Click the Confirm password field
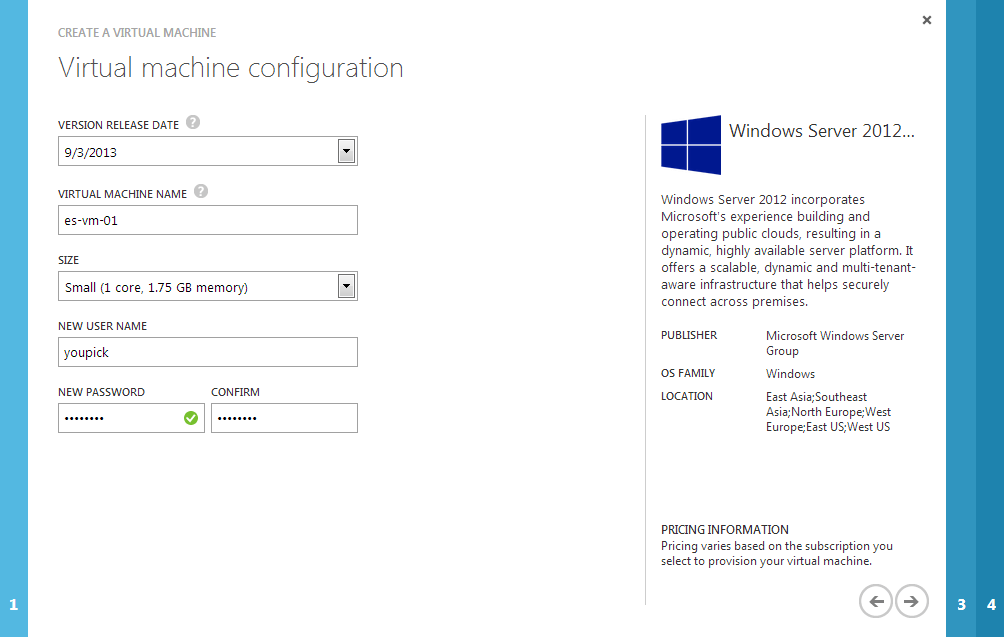This screenshot has height=637, width=1004. [284, 418]
